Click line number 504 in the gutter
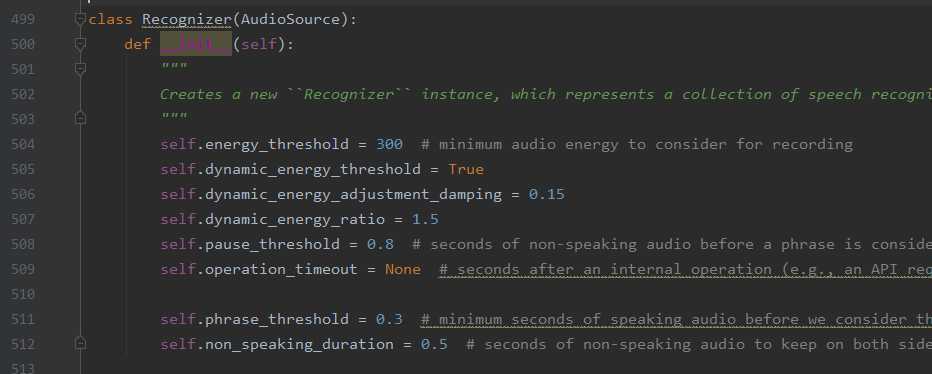Viewport: 932px width, 374px height. [x=23, y=144]
